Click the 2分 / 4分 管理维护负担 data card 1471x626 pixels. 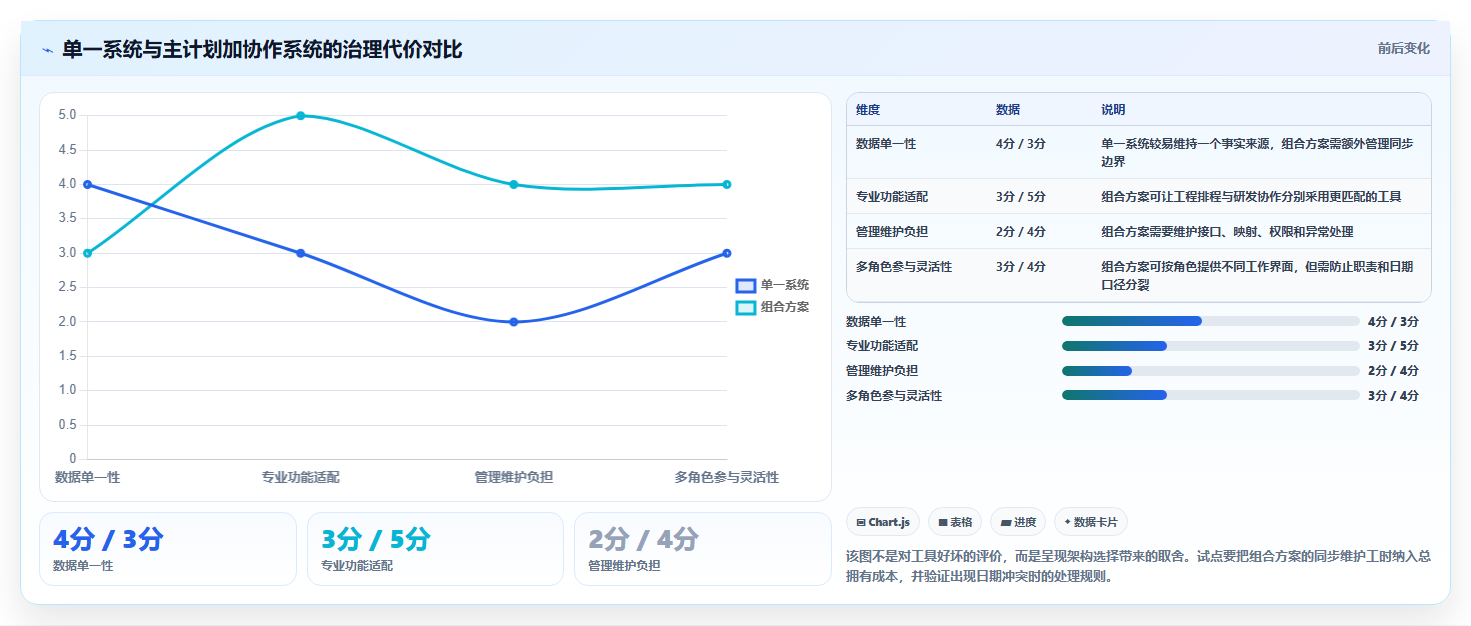coord(703,549)
